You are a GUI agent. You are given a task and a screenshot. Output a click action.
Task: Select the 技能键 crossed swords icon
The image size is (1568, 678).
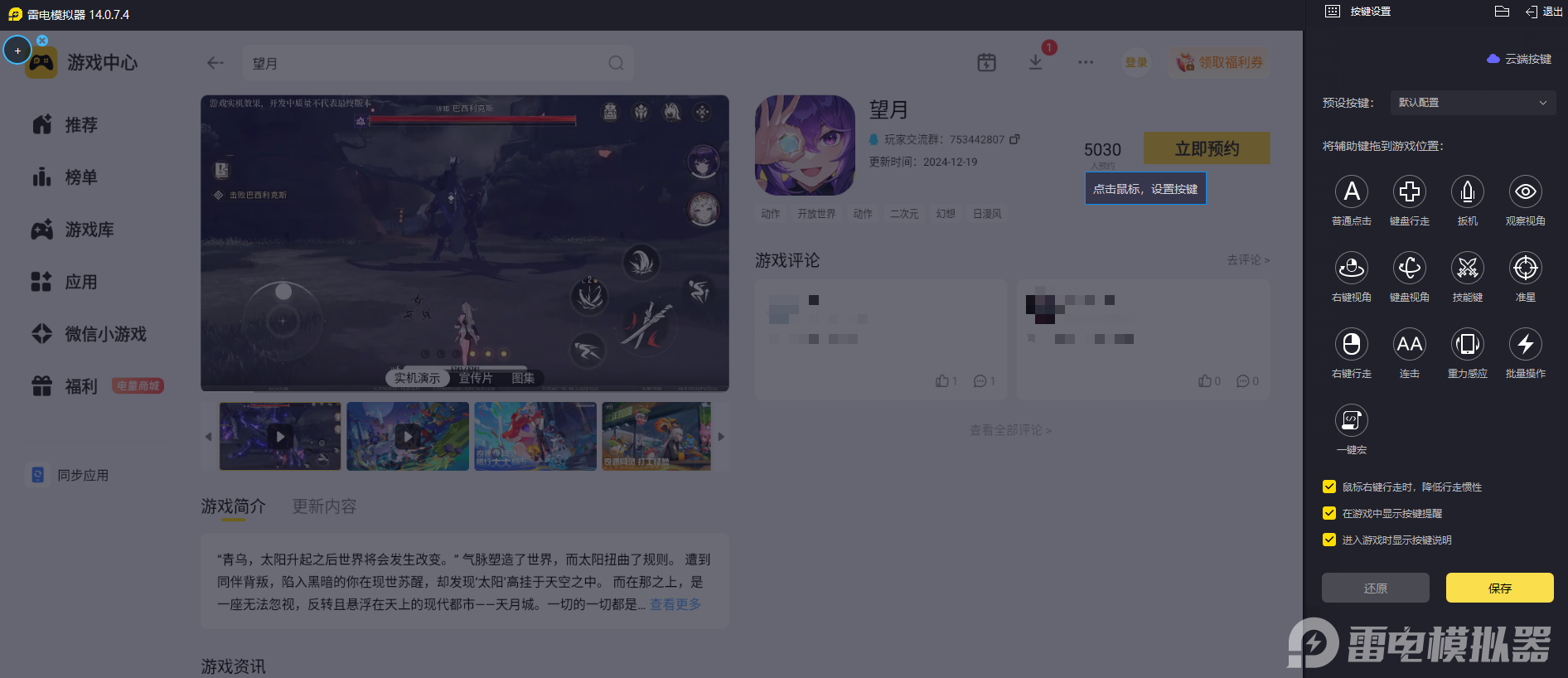coord(1468,268)
